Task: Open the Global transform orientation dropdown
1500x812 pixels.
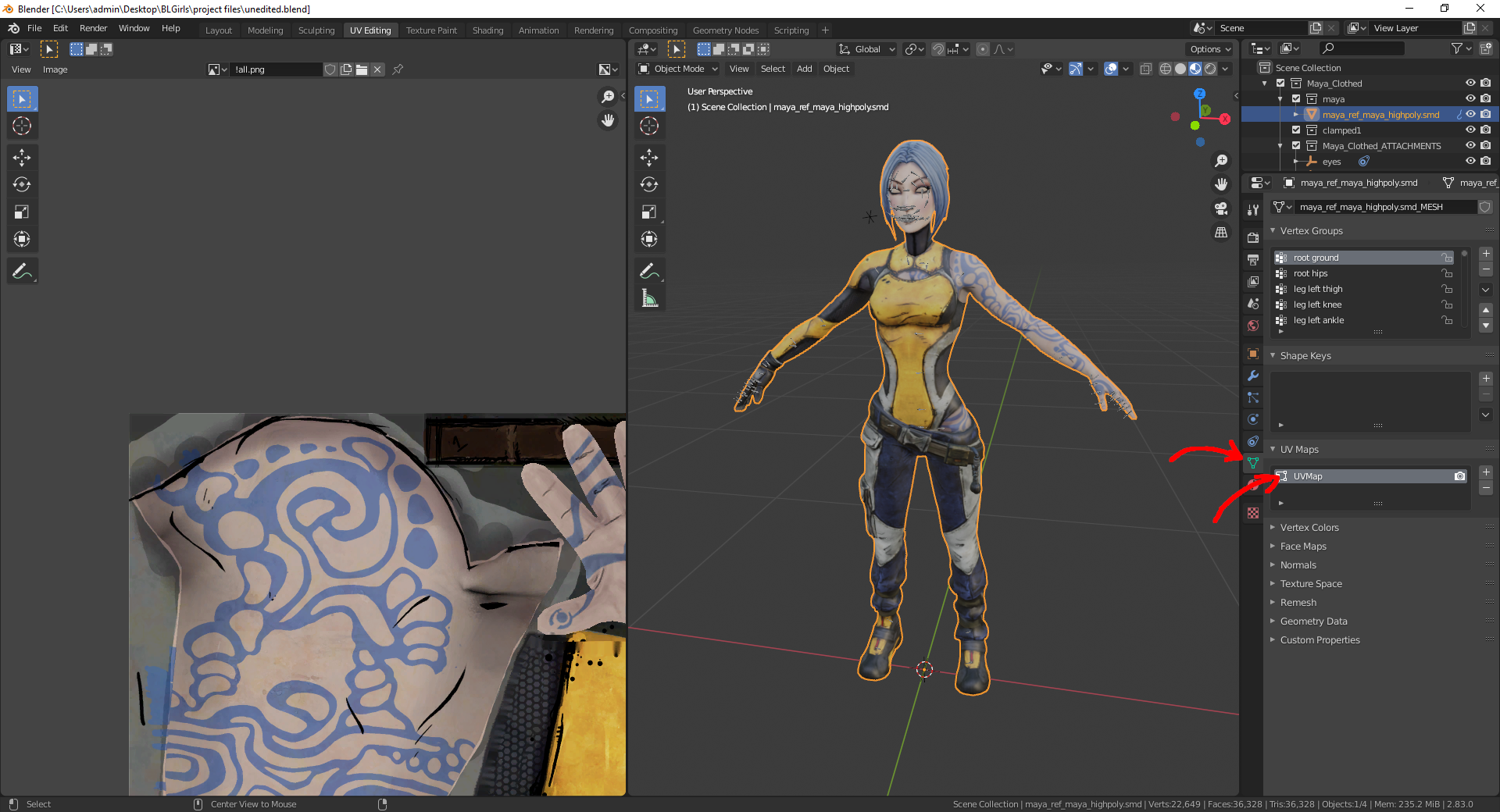Action: 867,49
